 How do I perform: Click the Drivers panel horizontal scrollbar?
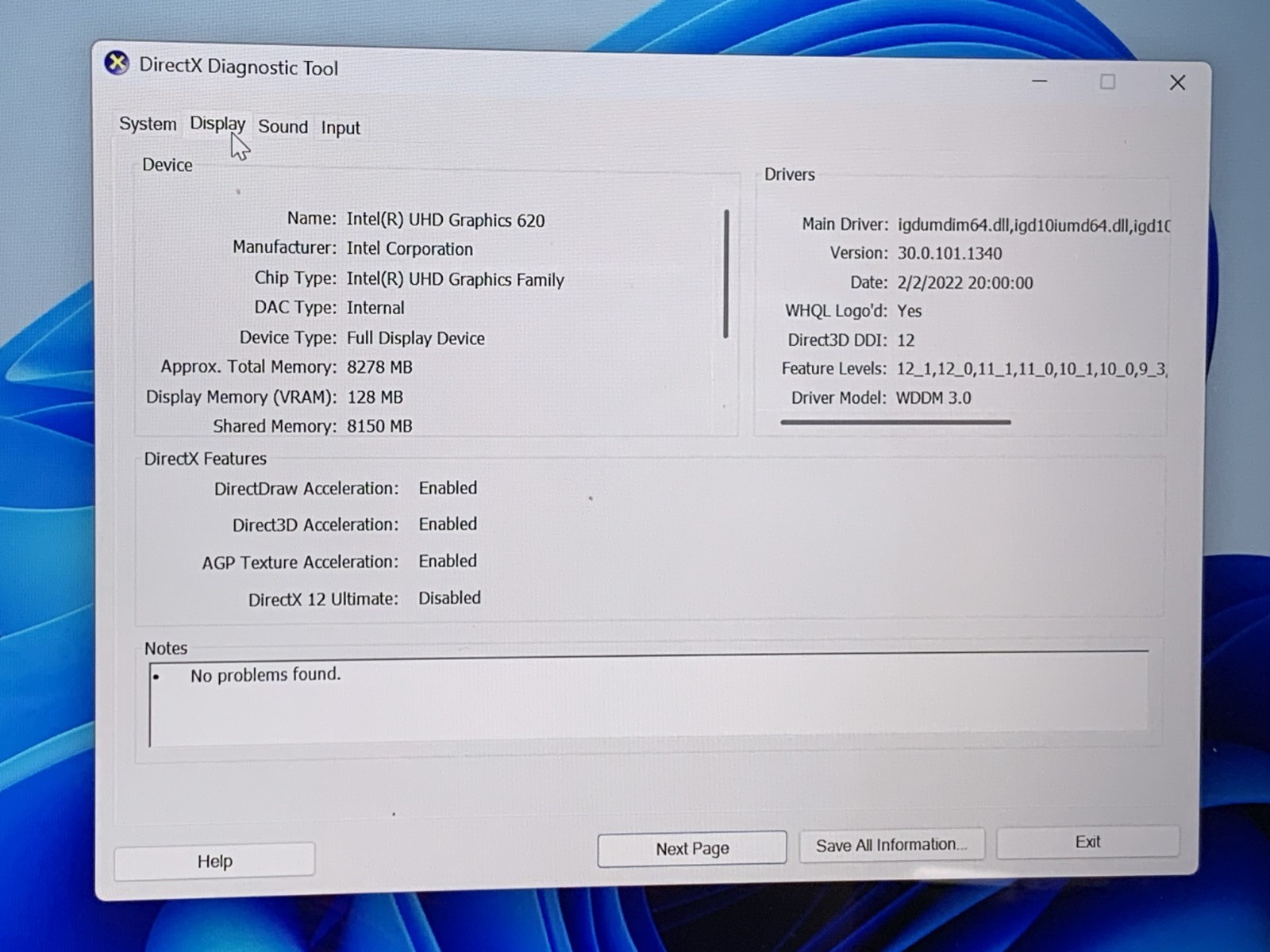(895, 422)
